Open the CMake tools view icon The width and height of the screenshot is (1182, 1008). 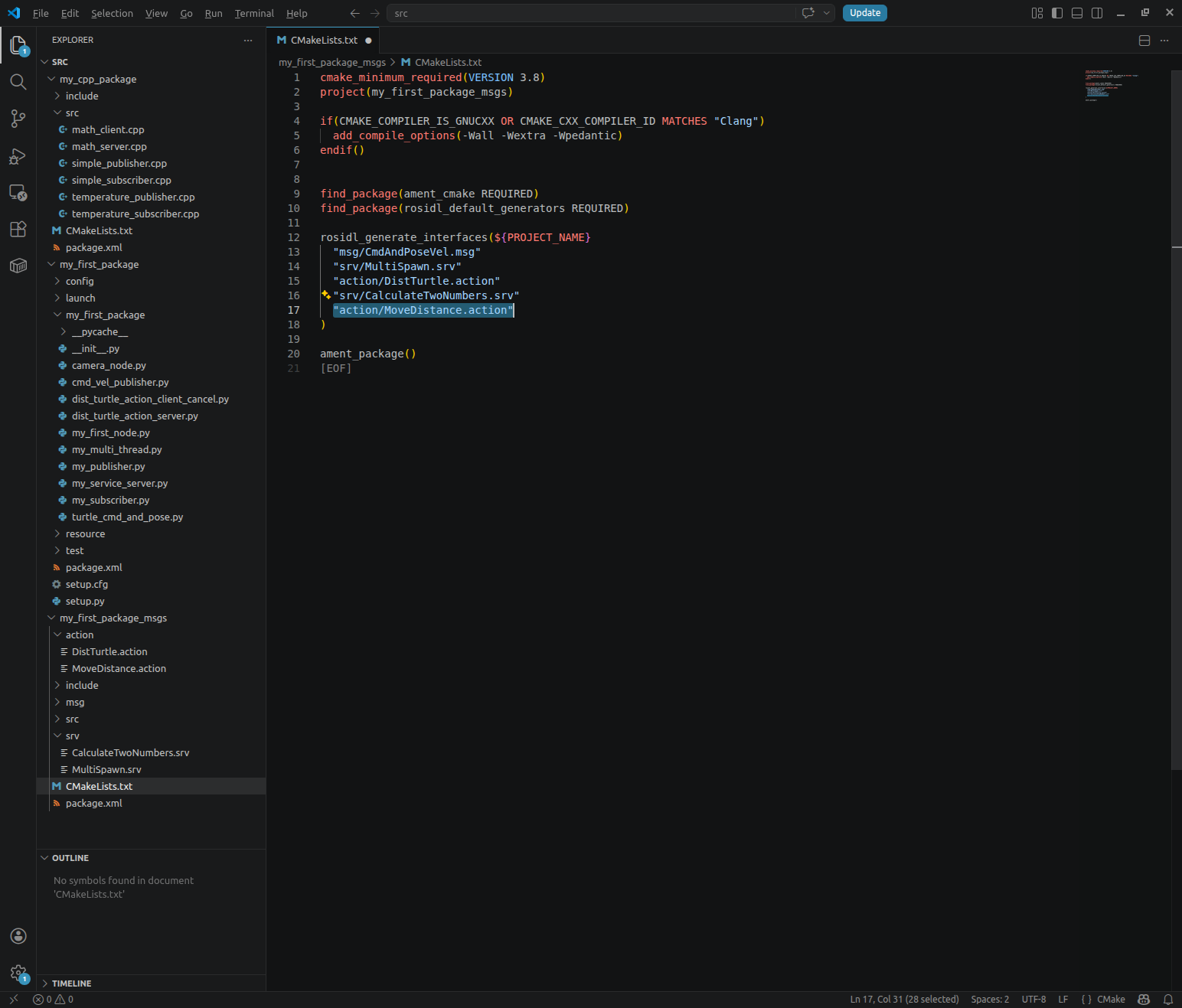pyautogui.click(x=18, y=266)
